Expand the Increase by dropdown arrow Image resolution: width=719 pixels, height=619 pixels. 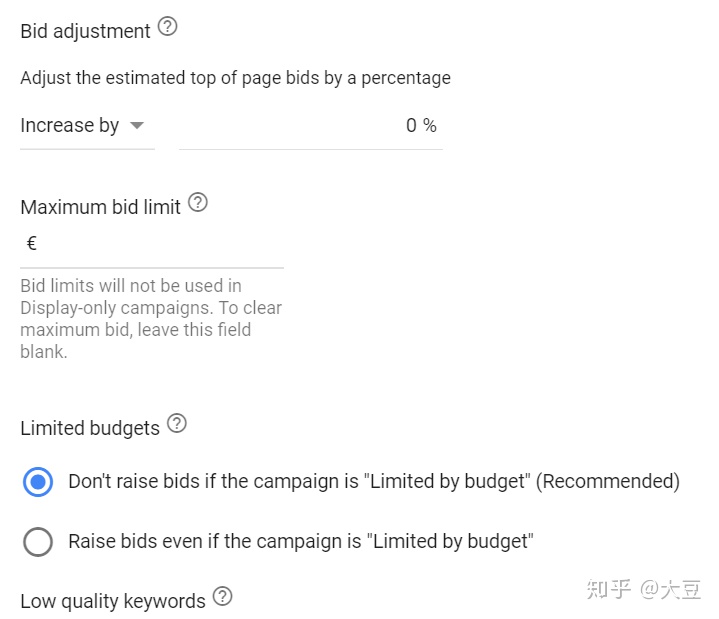(x=137, y=125)
